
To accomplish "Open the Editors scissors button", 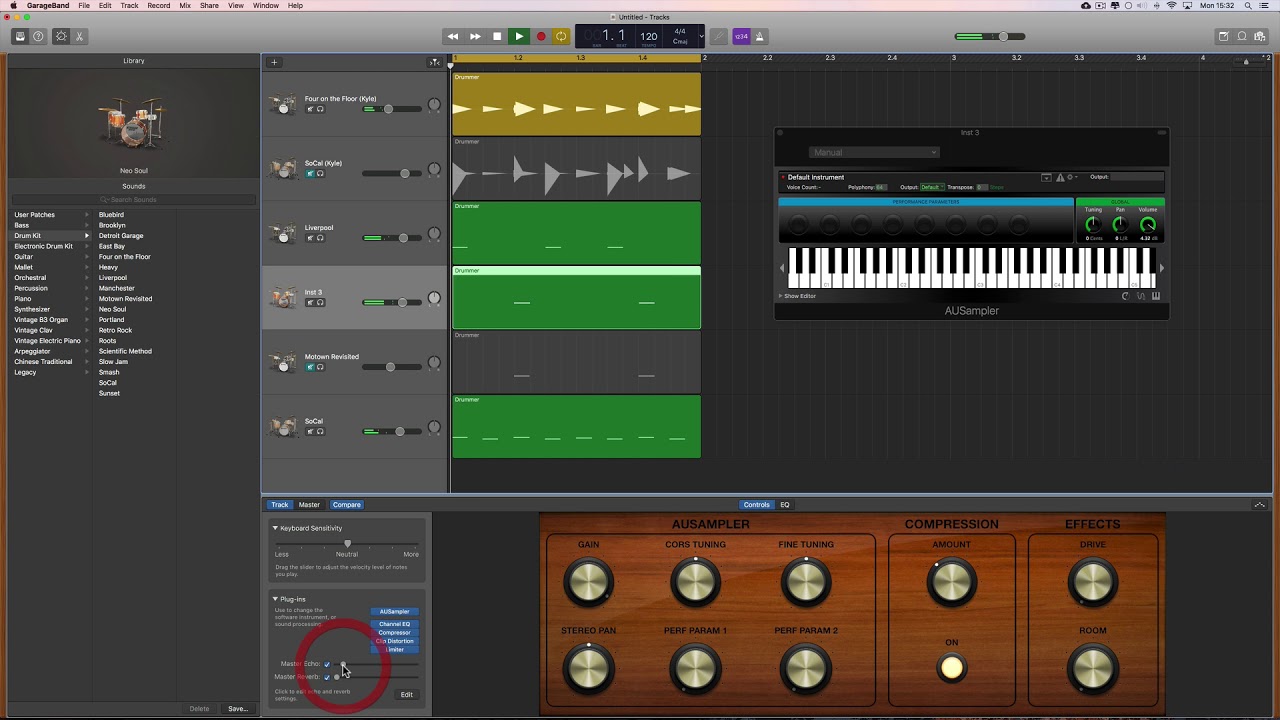I will point(79,37).
